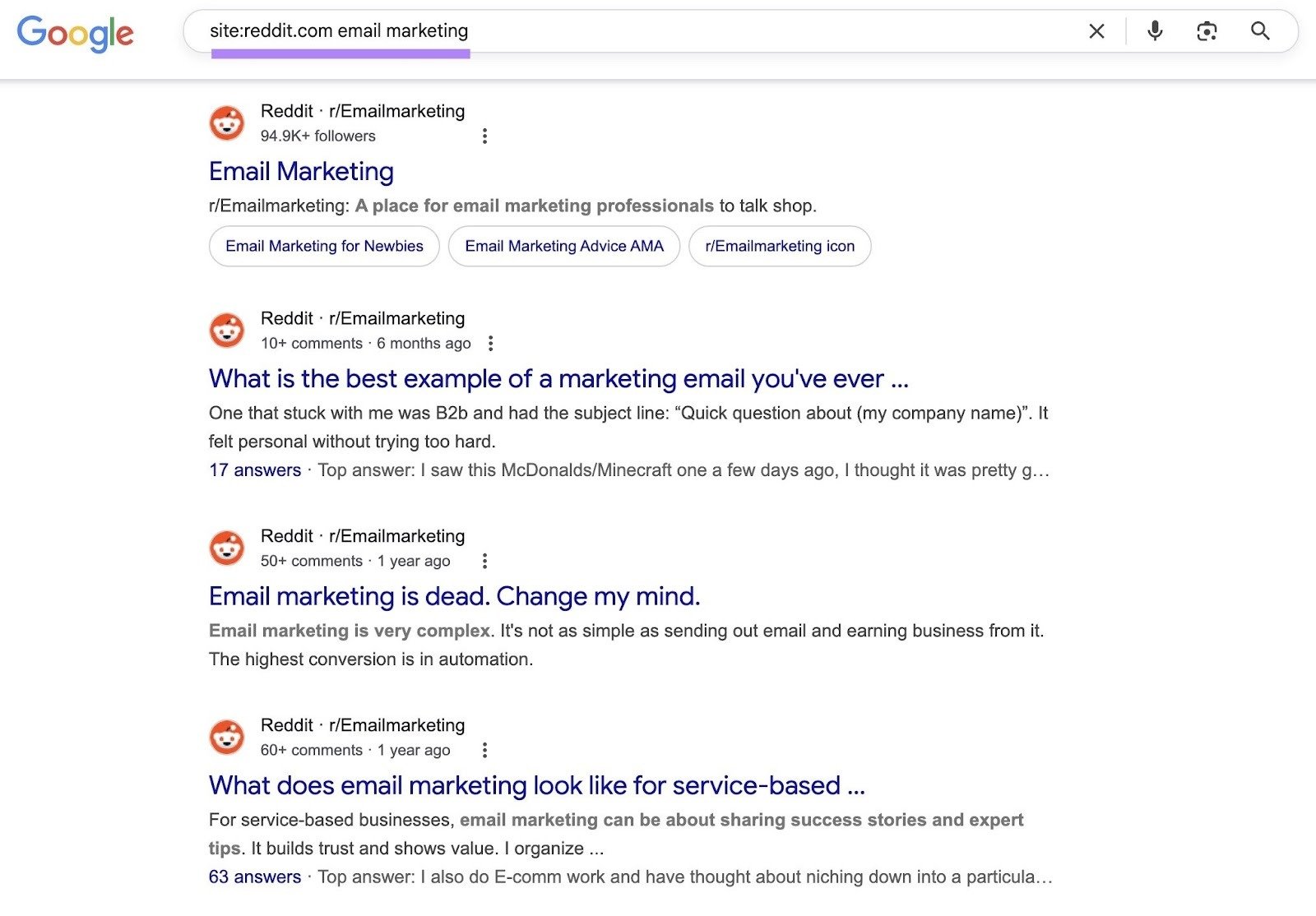This screenshot has height=916, width=1316.
Task: Click the Google logo to return home
Action: pyautogui.click(x=76, y=33)
